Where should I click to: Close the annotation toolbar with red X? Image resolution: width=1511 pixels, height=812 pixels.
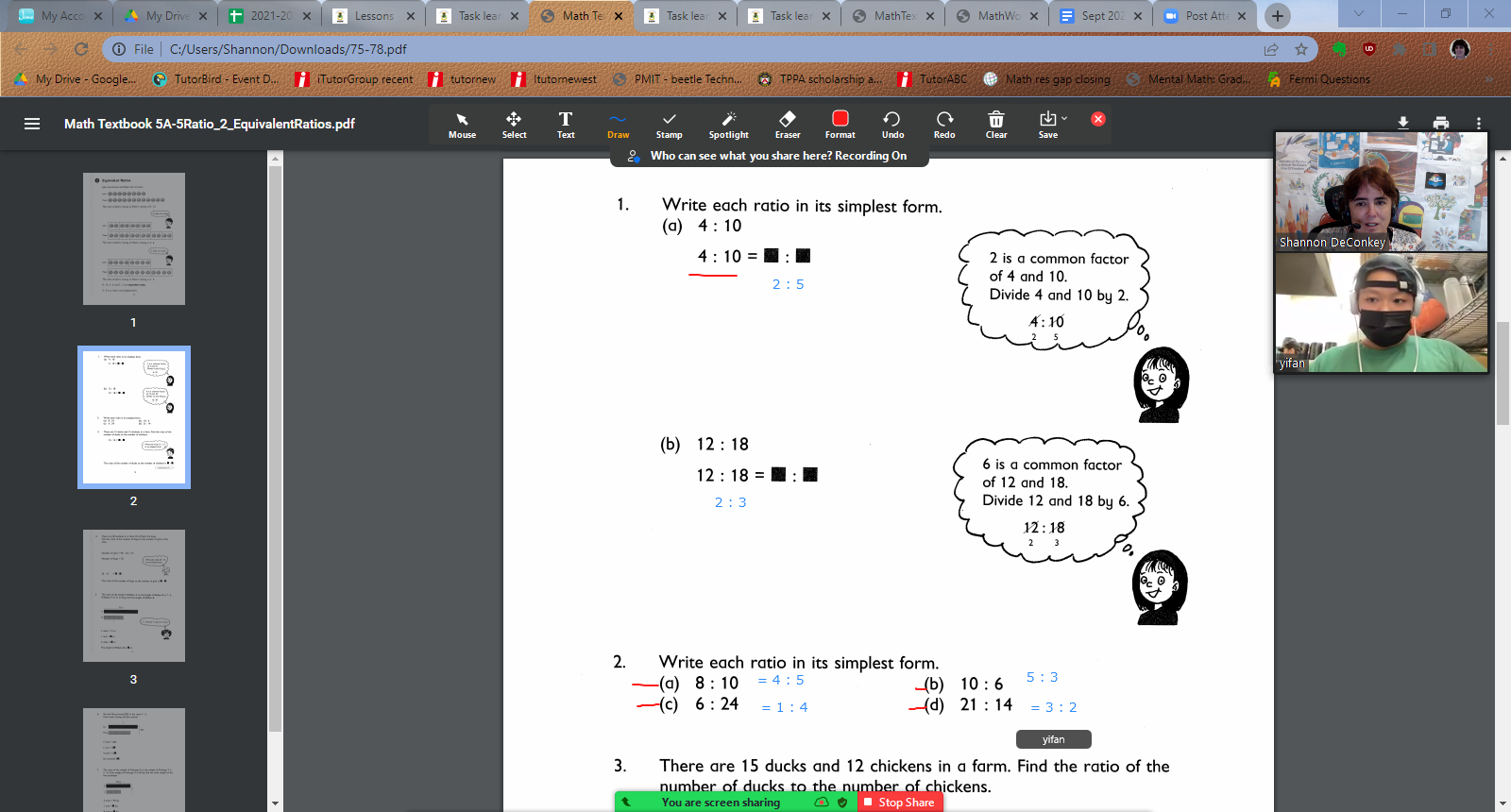click(x=1098, y=119)
